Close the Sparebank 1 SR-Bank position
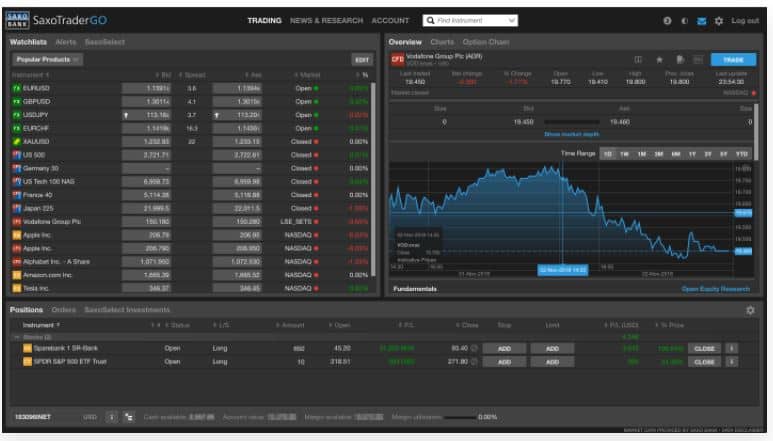This screenshot has width=773, height=441. coord(704,348)
